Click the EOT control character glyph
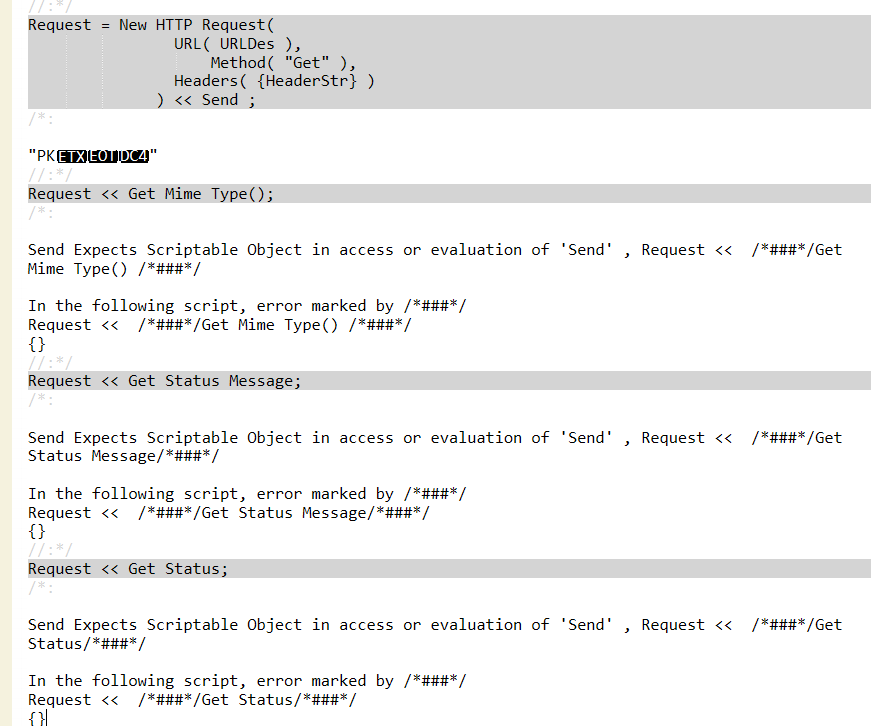 [x=103, y=156]
